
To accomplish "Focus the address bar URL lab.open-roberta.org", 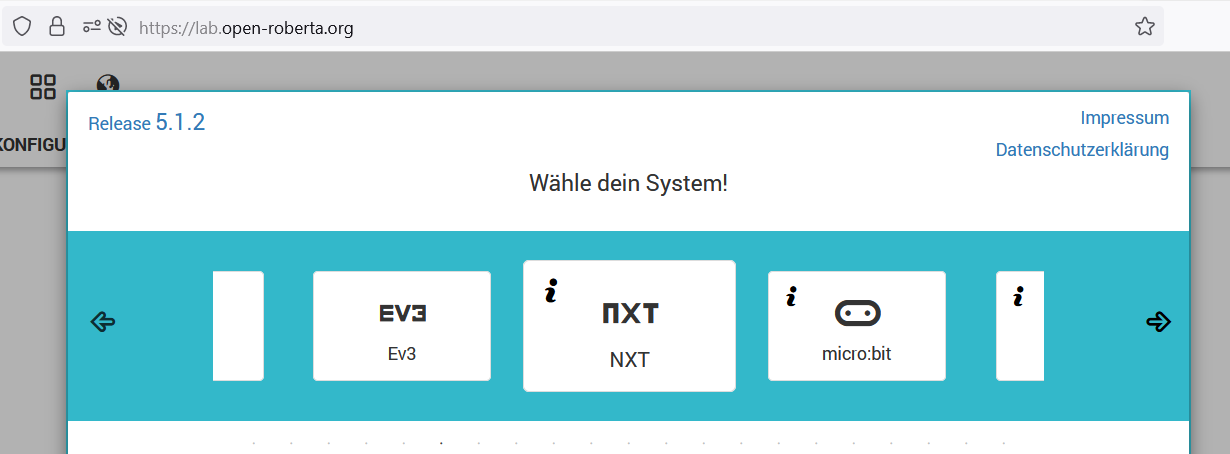I will click(246, 28).
